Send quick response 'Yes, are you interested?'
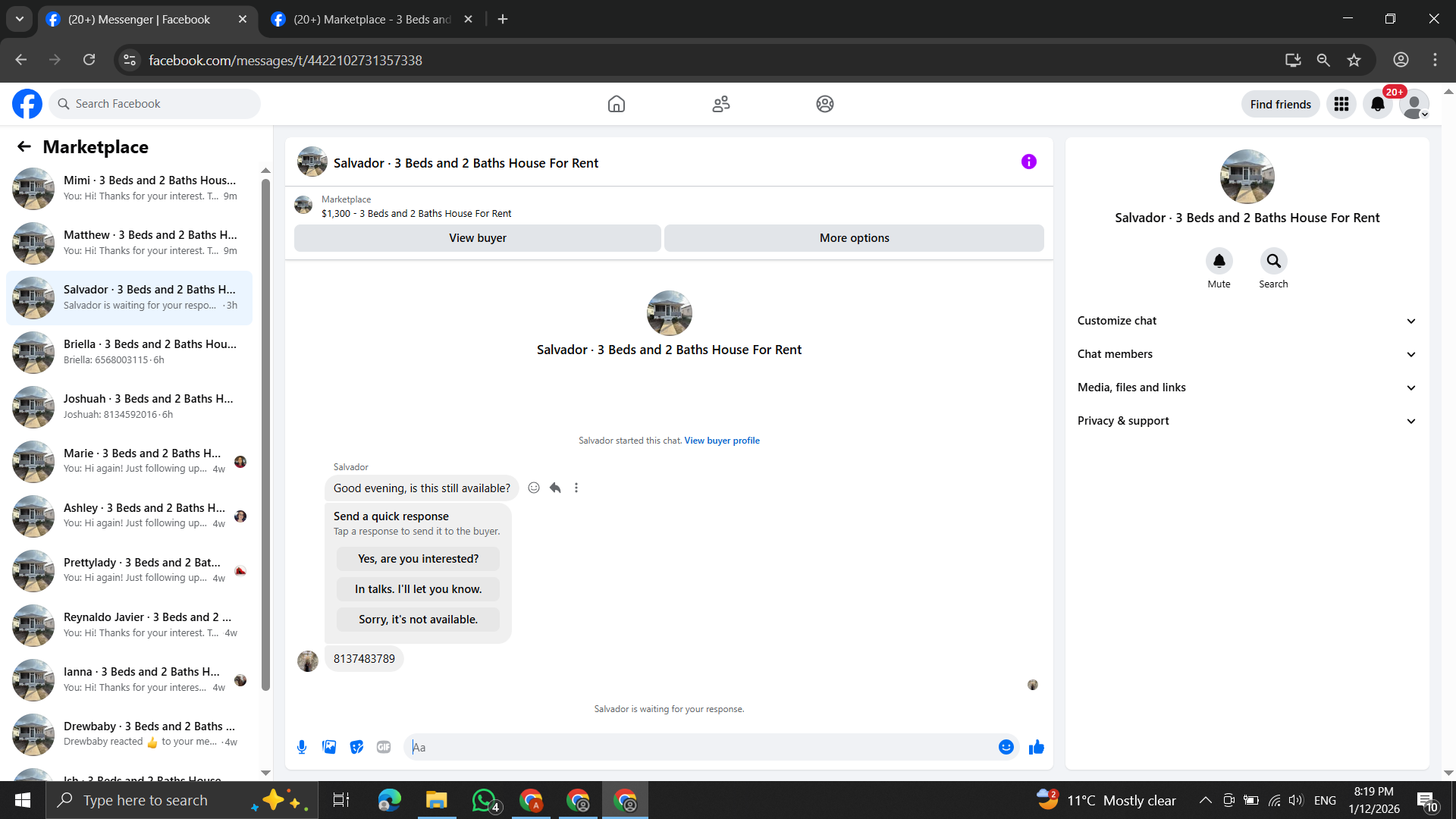 [418, 559]
